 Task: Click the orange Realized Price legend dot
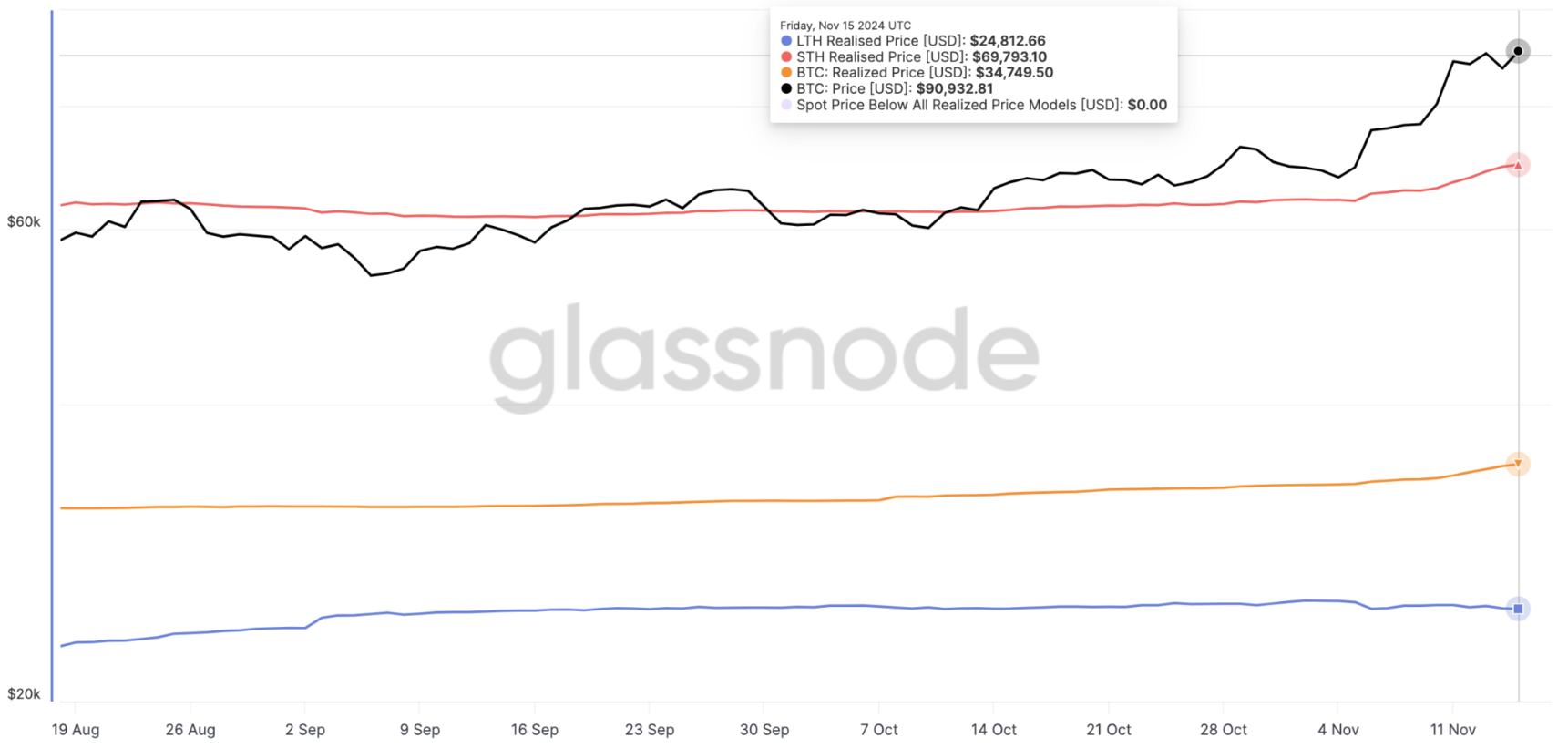coord(786,73)
